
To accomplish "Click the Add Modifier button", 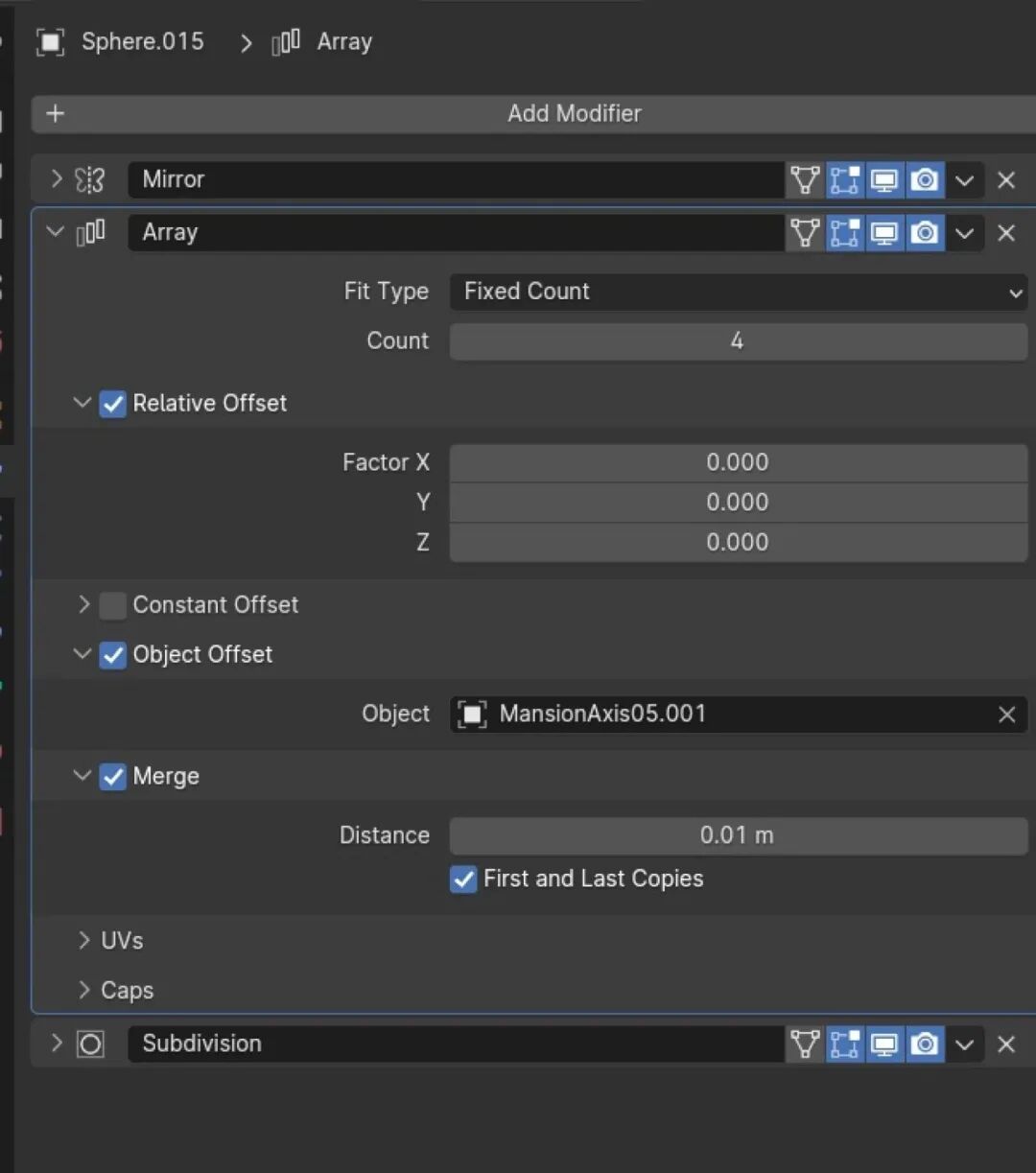I will point(534,113).
